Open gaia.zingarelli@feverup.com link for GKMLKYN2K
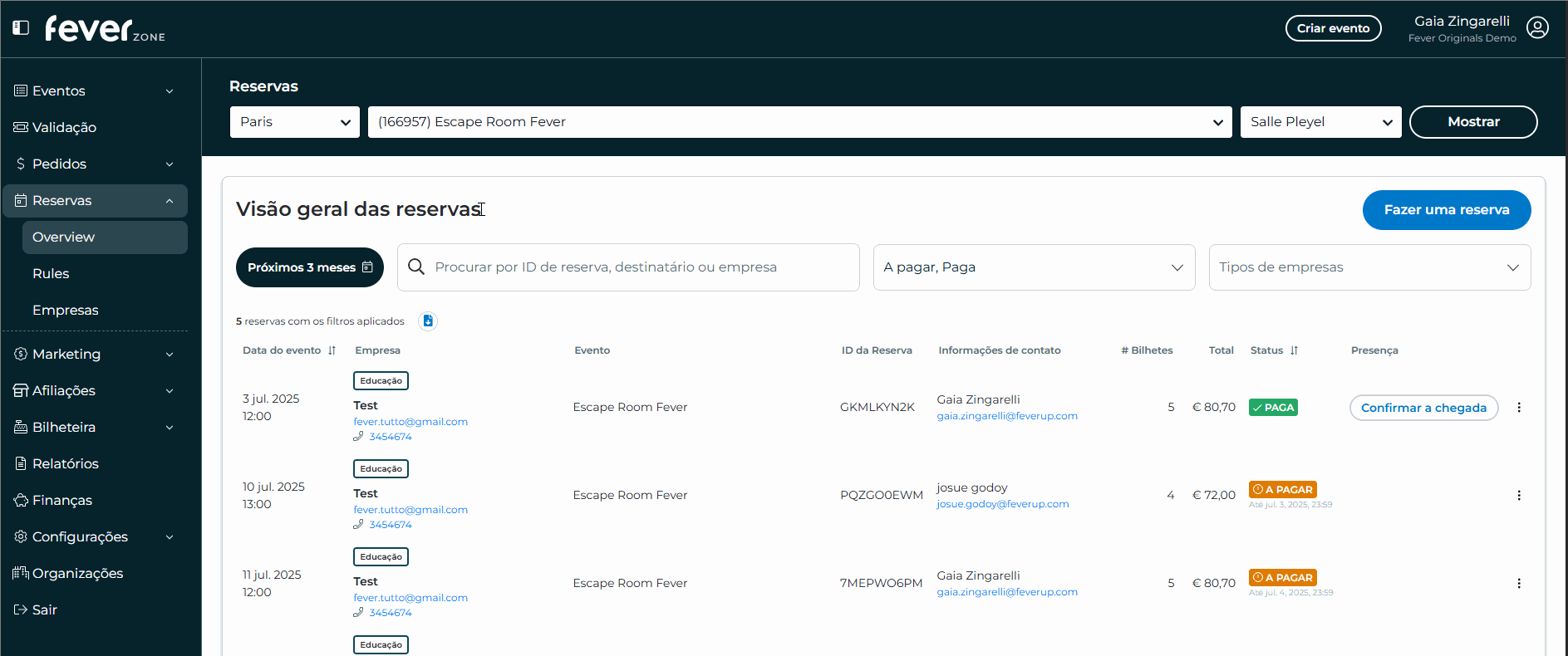The width and height of the screenshot is (1568, 656). point(1007,416)
